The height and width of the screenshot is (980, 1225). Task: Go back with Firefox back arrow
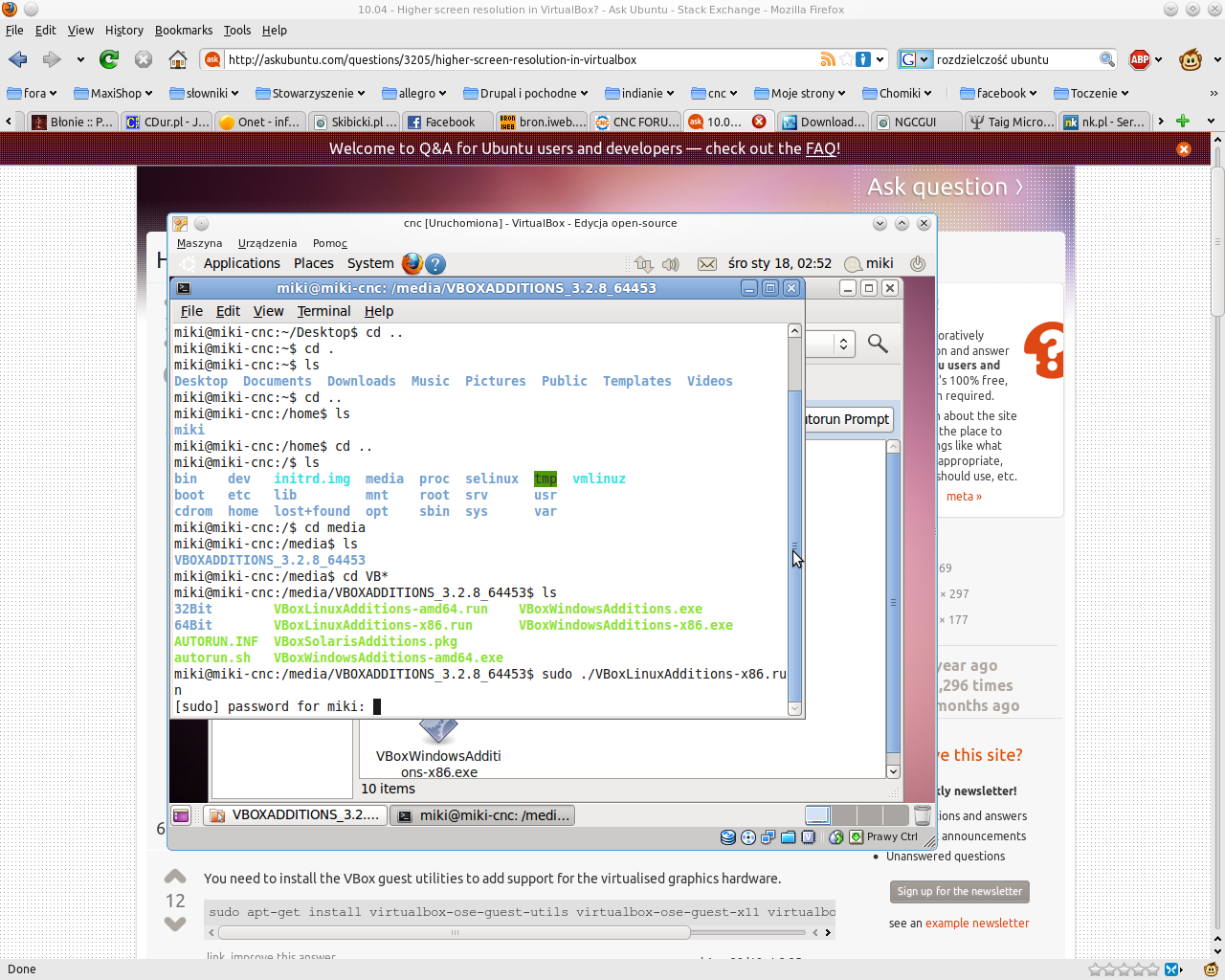(17, 59)
